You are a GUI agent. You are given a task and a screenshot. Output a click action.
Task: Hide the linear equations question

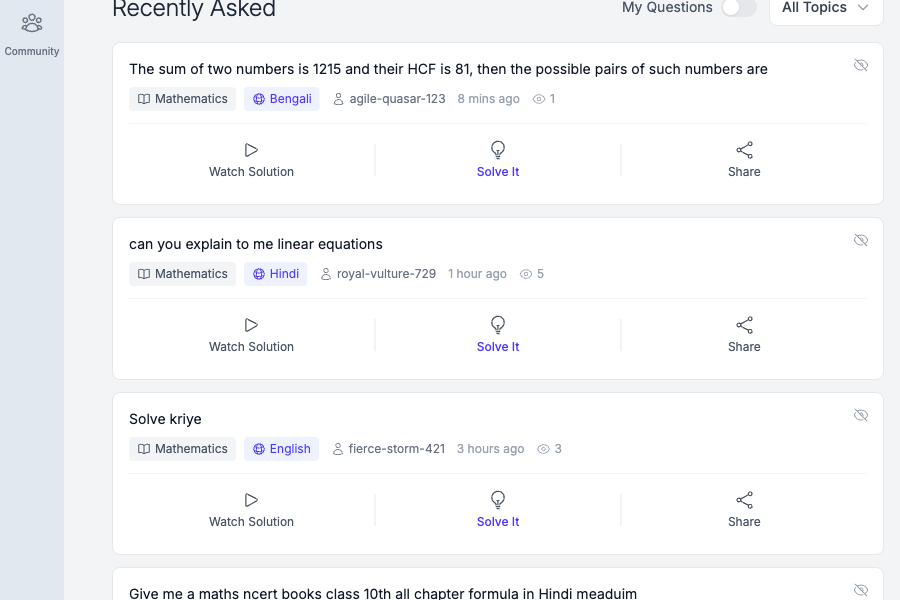pos(860,240)
